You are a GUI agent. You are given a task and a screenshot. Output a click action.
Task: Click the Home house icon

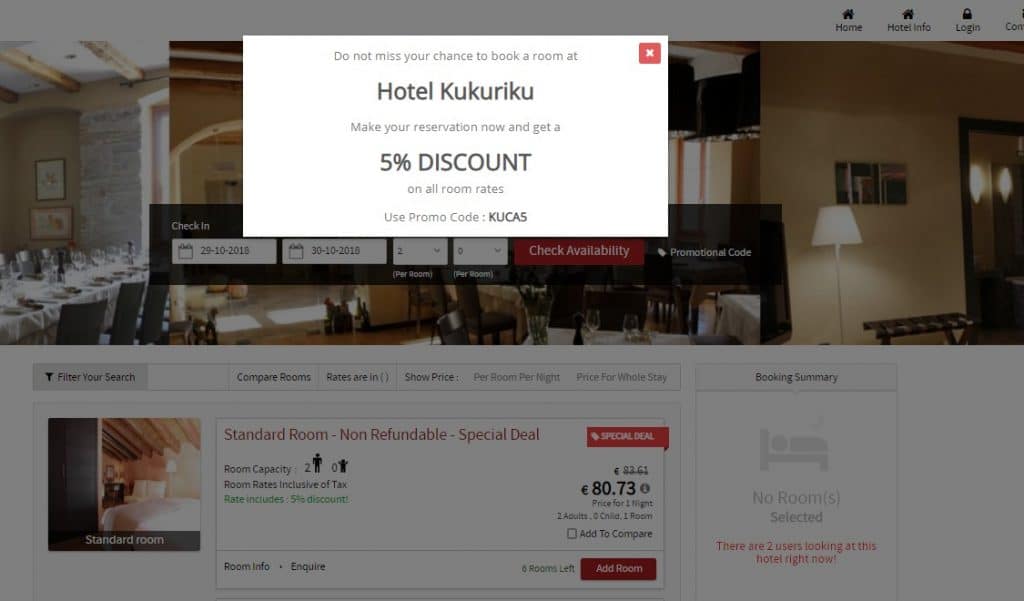[848, 14]
